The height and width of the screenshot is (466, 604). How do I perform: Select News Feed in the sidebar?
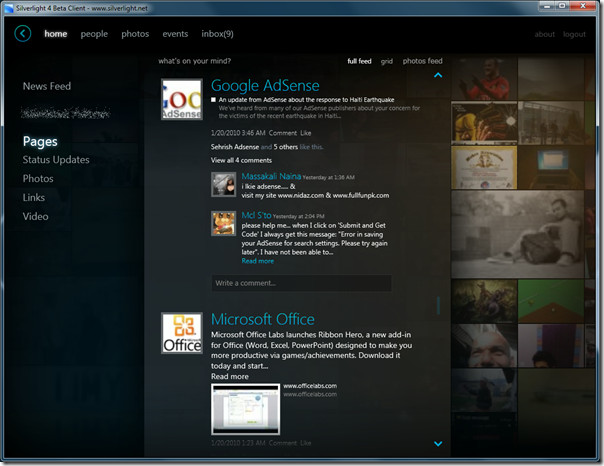pos(47,86)
